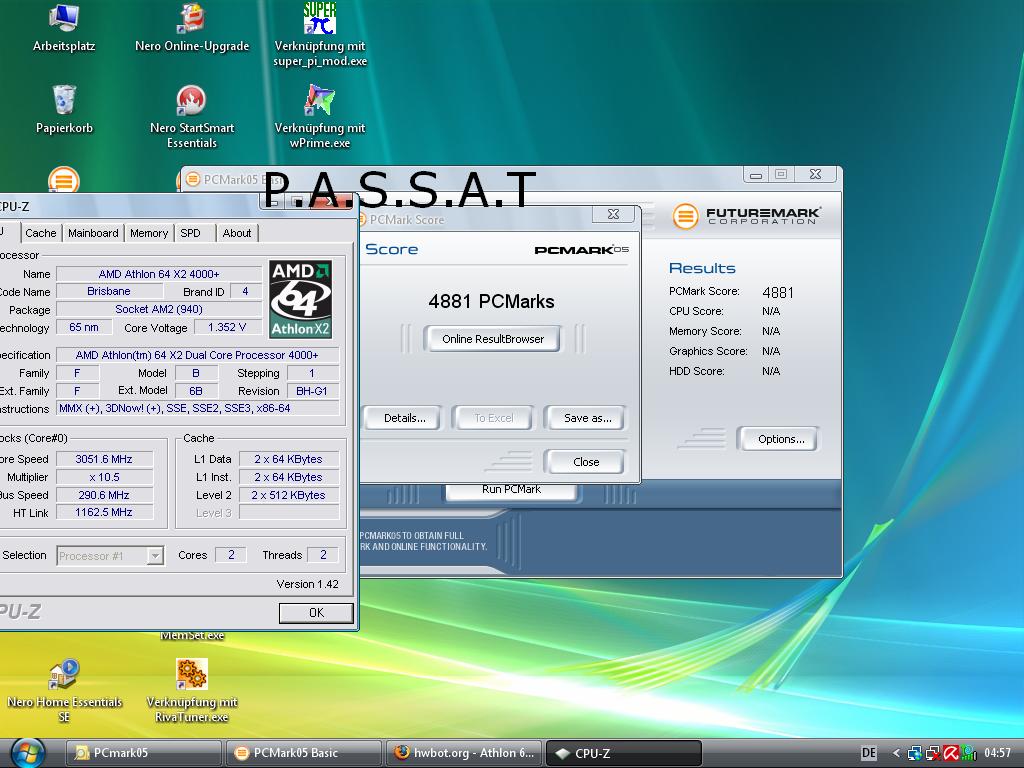Click the Windows Start orb
1024x768 pixels.
pyautogui.click(x=27, y=753)
